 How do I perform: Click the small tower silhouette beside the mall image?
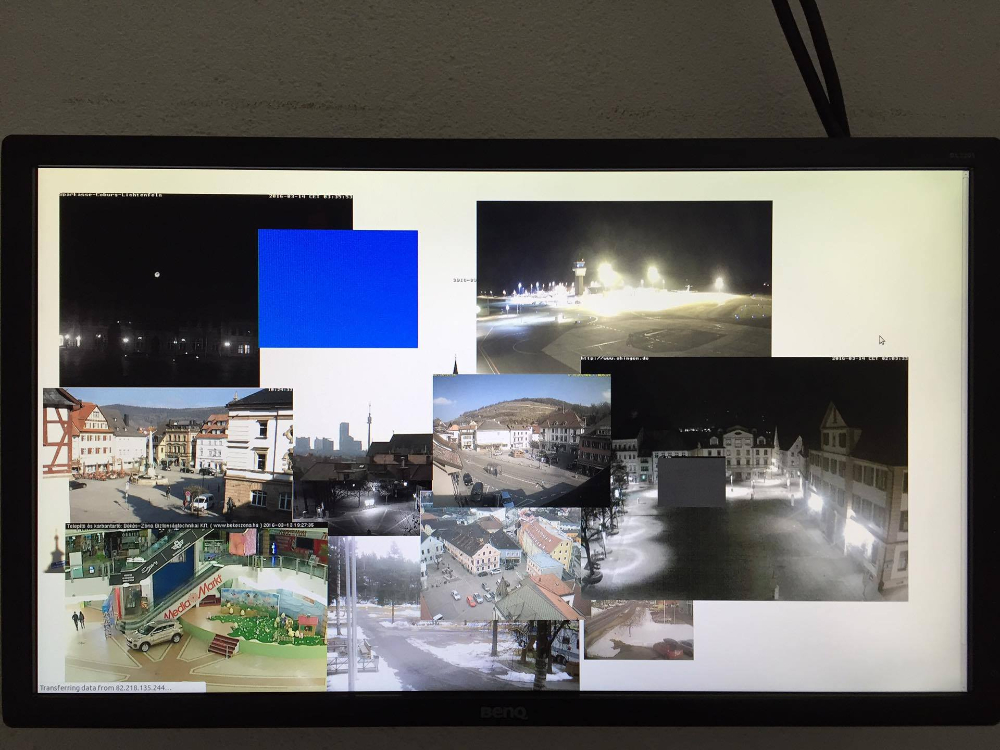55,552
